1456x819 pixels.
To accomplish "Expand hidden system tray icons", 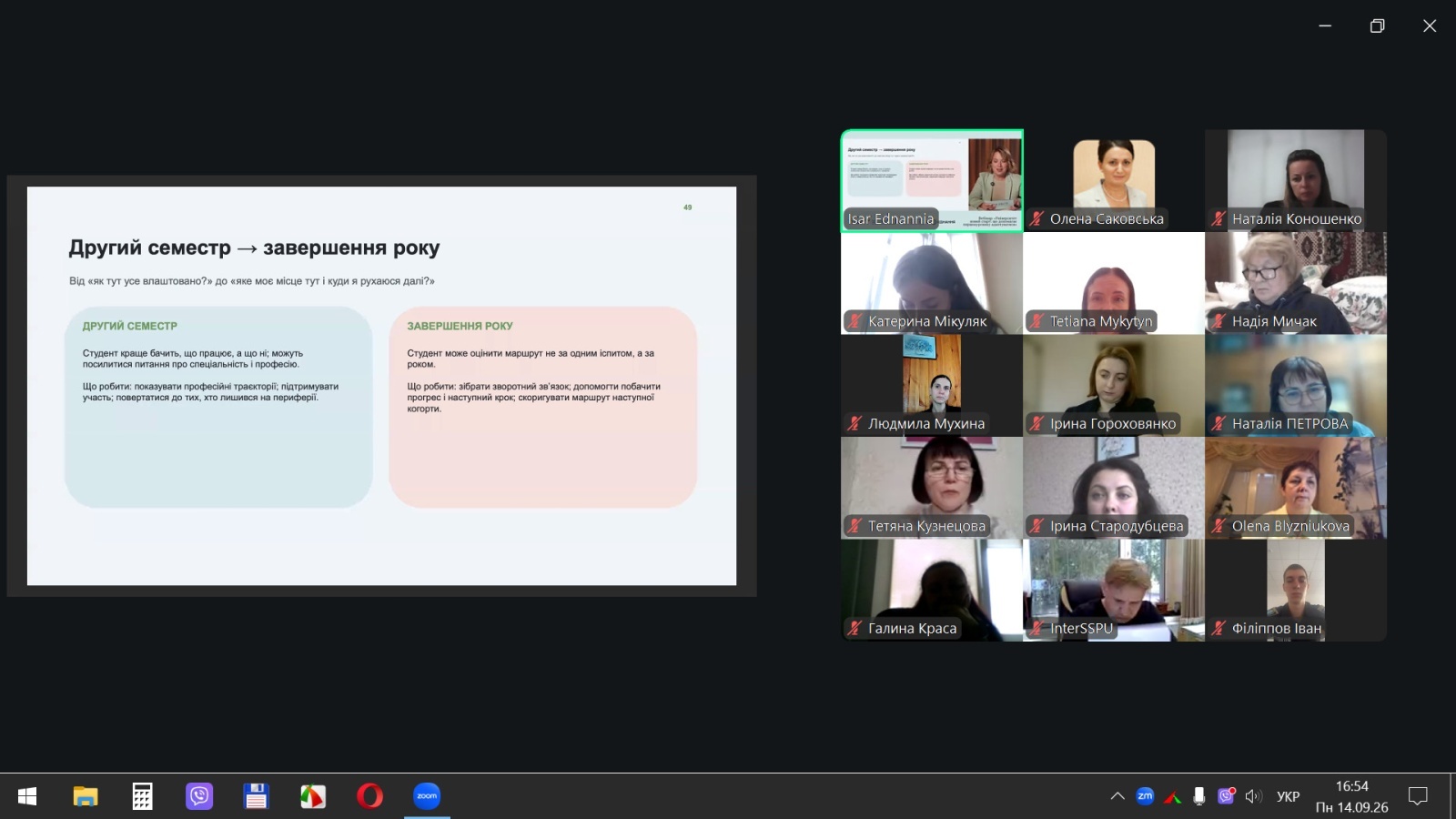I will click(1117, 796).
